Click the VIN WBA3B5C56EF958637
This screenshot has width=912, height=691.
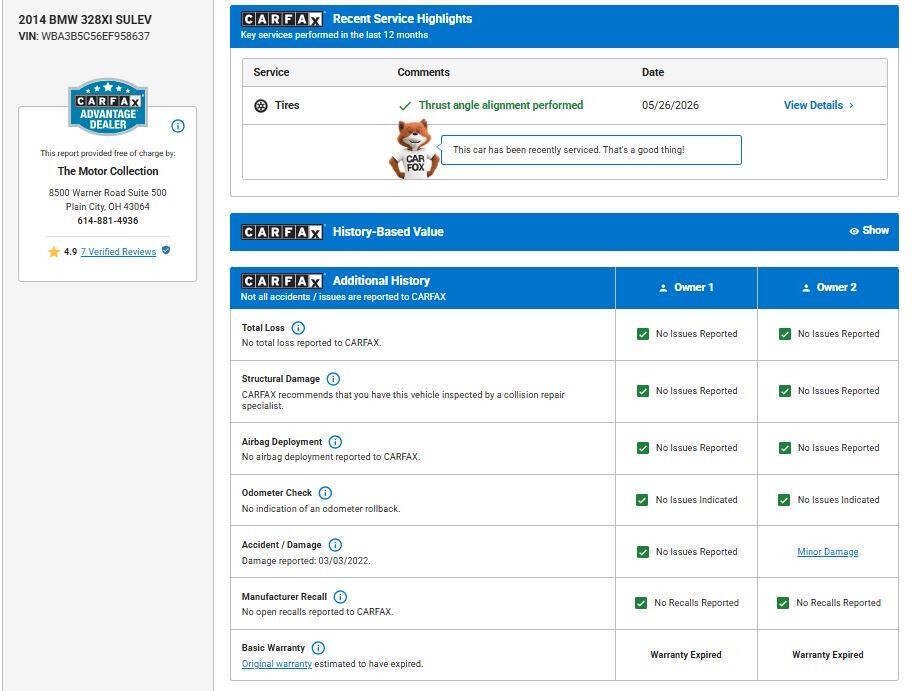pyautogui.click(x=95, y=36)
